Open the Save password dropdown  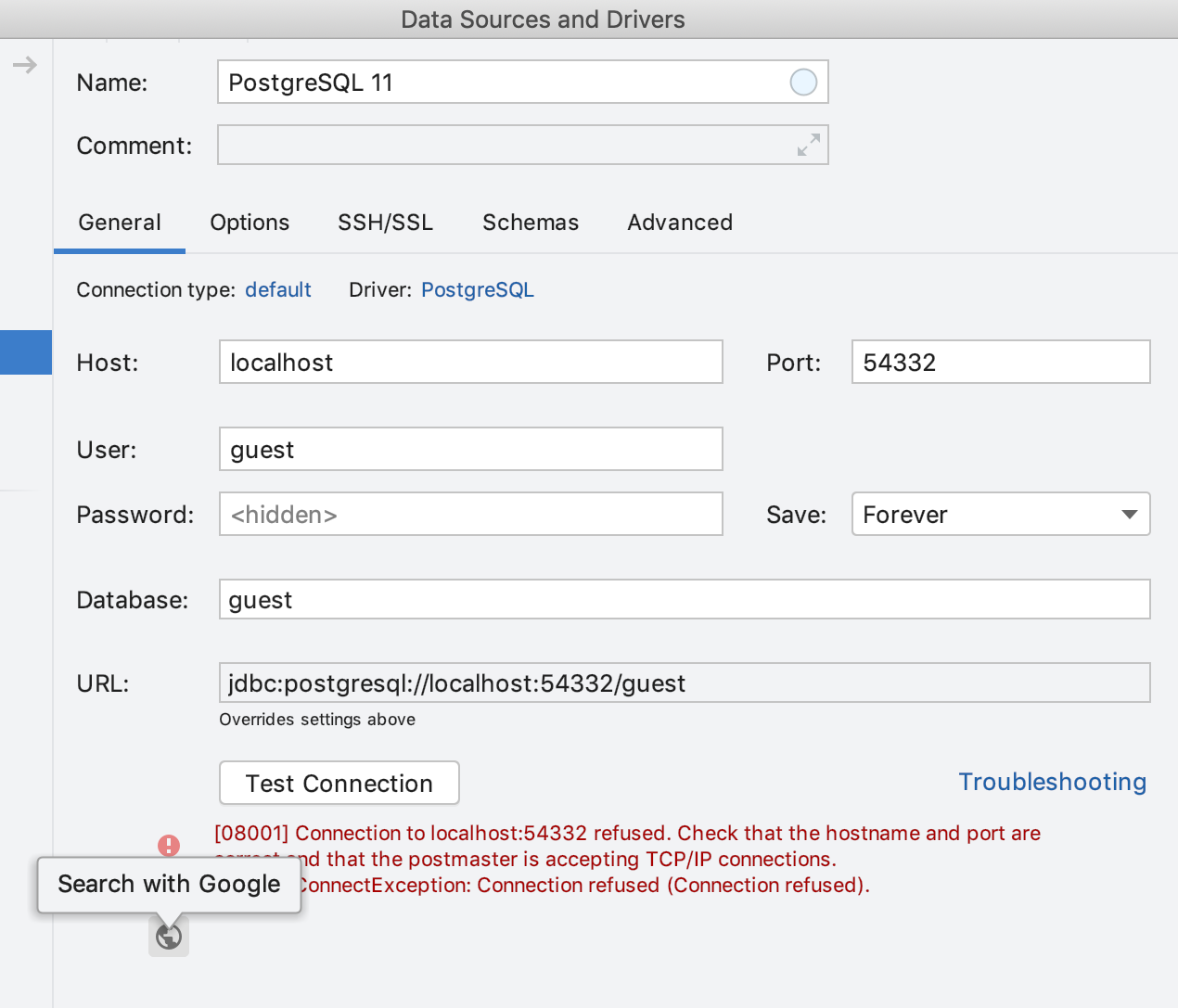tap(1000, 515)
